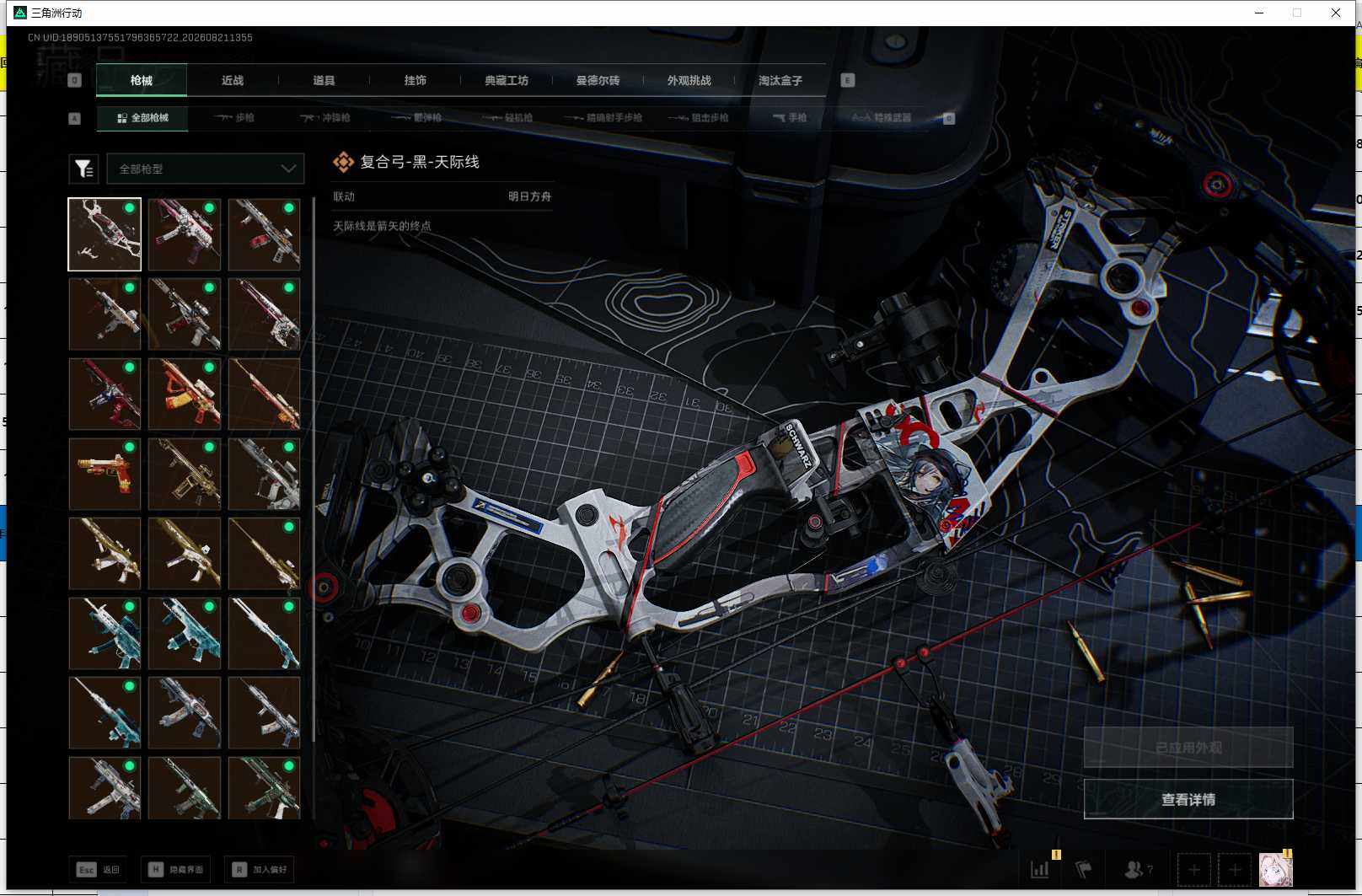Select the orange-yellow SMG skin in third row
1362x896 pixels.
(185, 394)
